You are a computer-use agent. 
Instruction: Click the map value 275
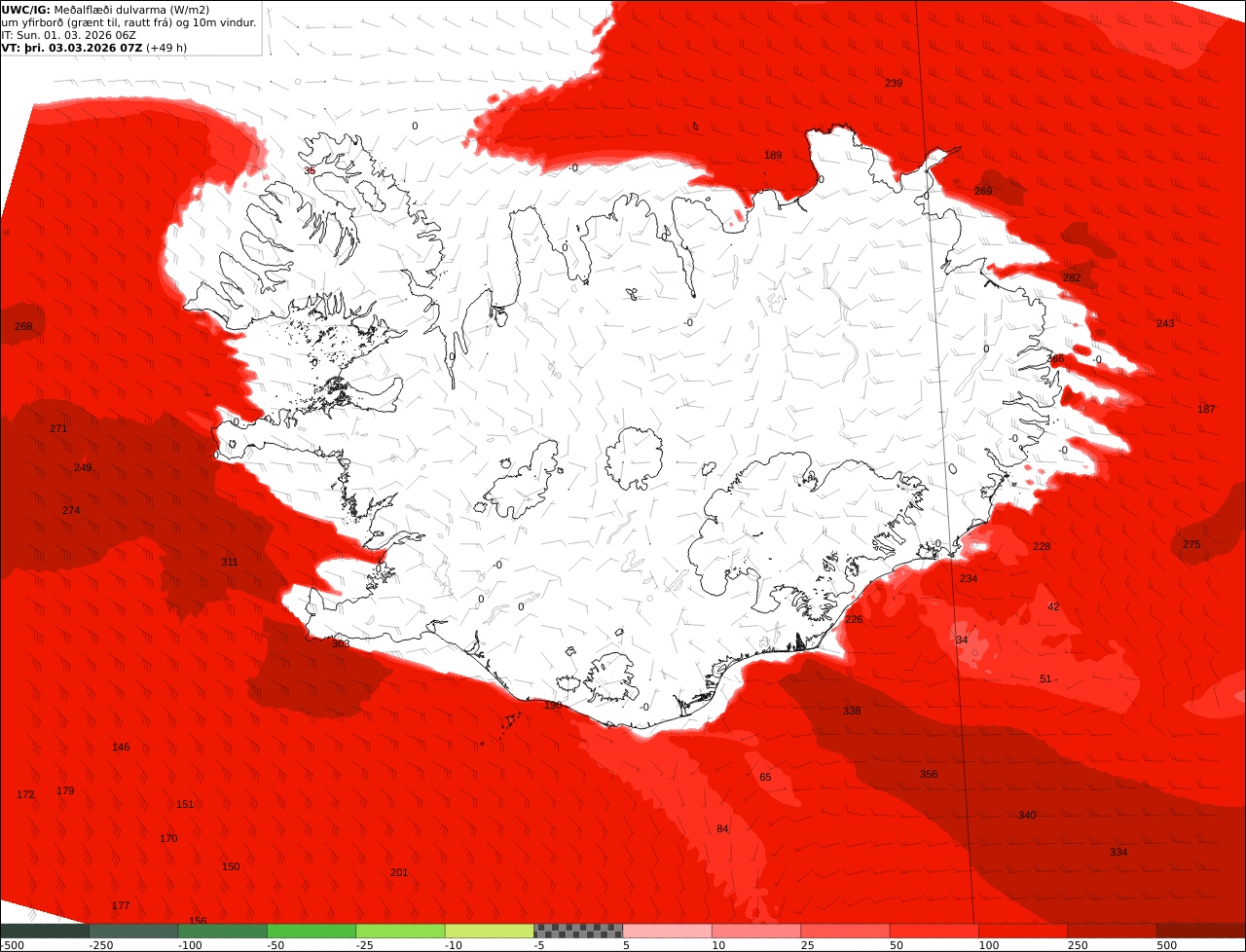point(1191,544)
